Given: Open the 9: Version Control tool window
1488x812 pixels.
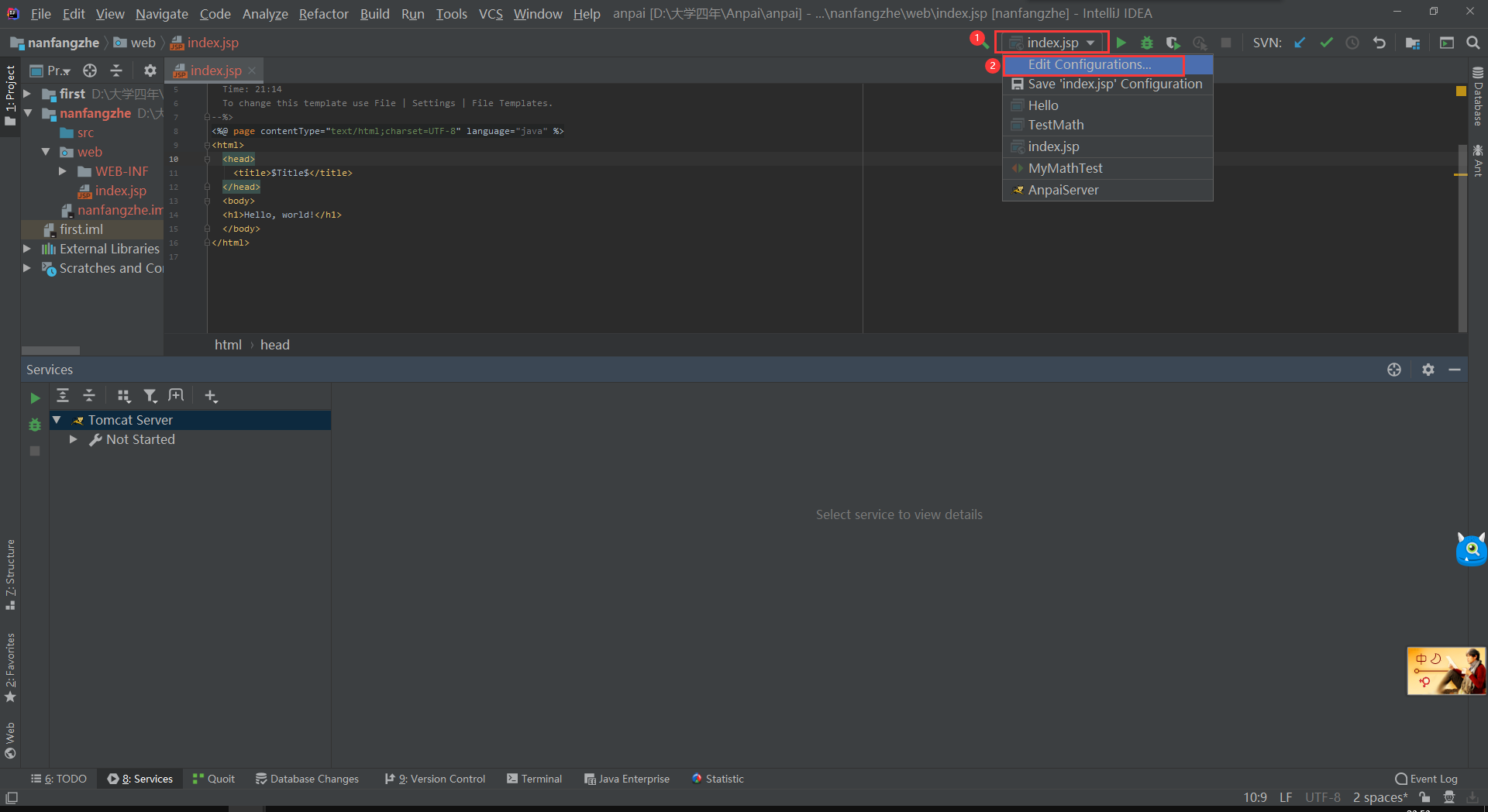Looking at the screenshot, I should [435, 779].
